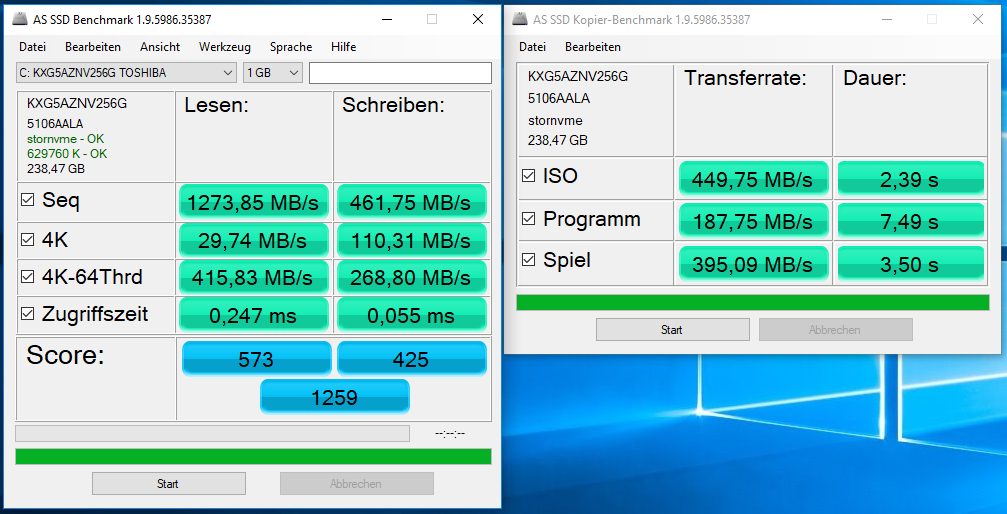Click Start button in AS SSD Benchmark window
Image resolution: width=1007 pixels, height=514 pixels.
[x=169, y=484]
